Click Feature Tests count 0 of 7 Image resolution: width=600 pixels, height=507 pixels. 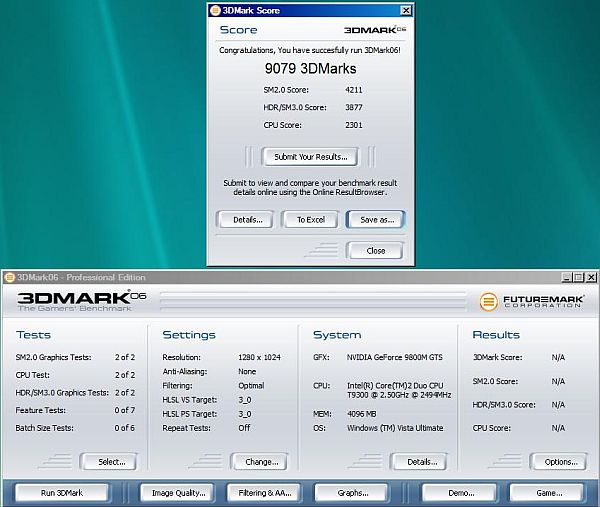pyautogui.click(x=125, y=410)
